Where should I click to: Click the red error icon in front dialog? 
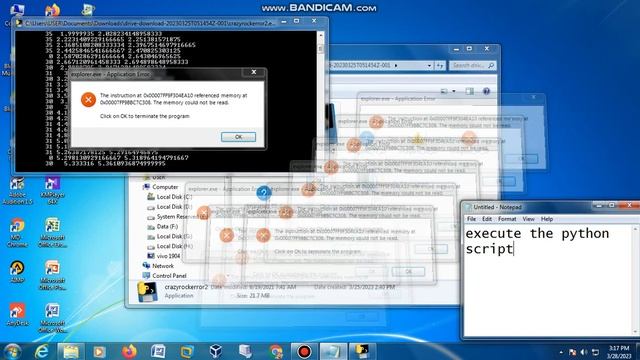[88, 99]
